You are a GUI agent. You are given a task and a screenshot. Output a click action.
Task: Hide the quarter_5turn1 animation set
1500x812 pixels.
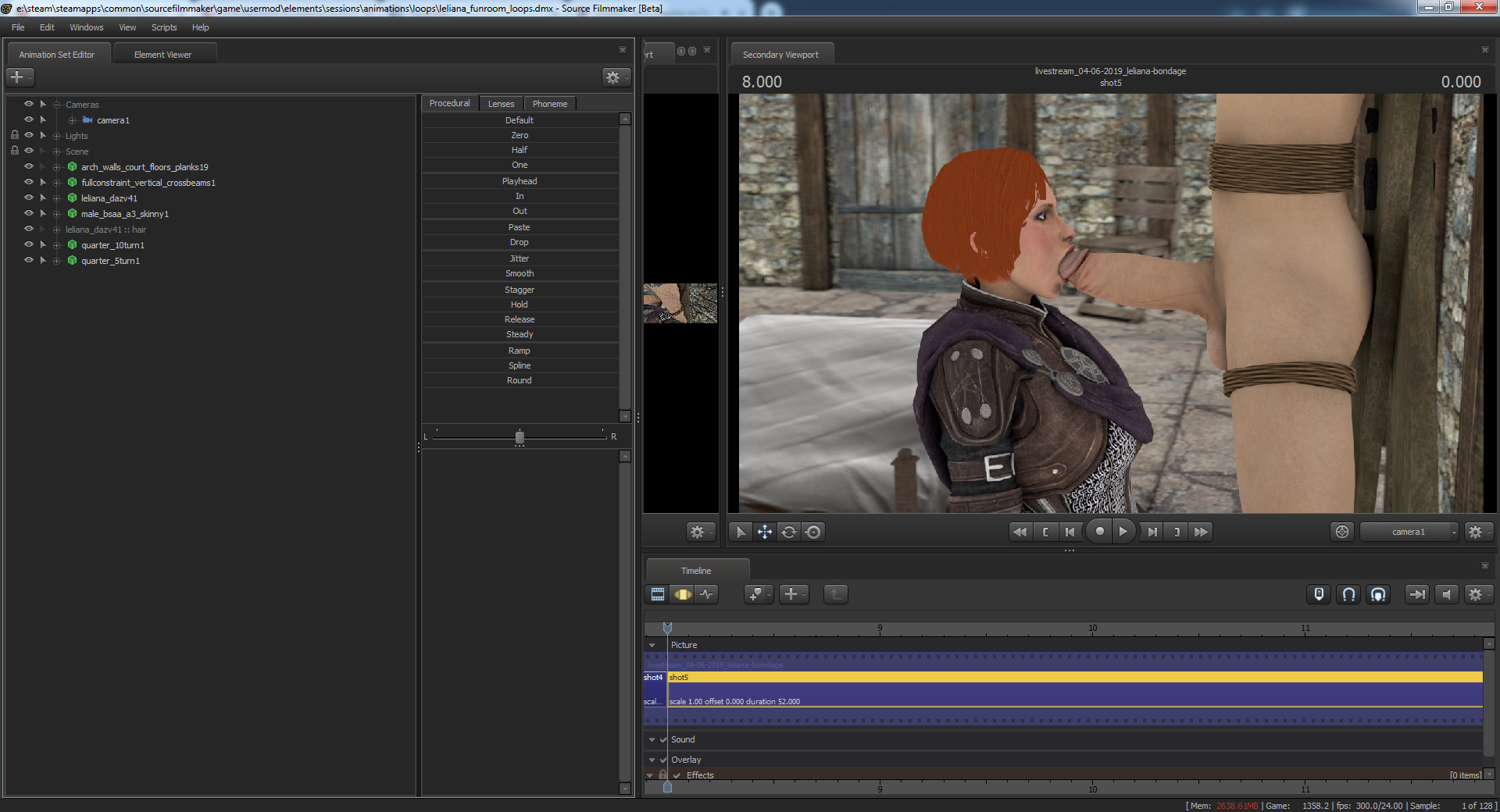pos(29,260)
